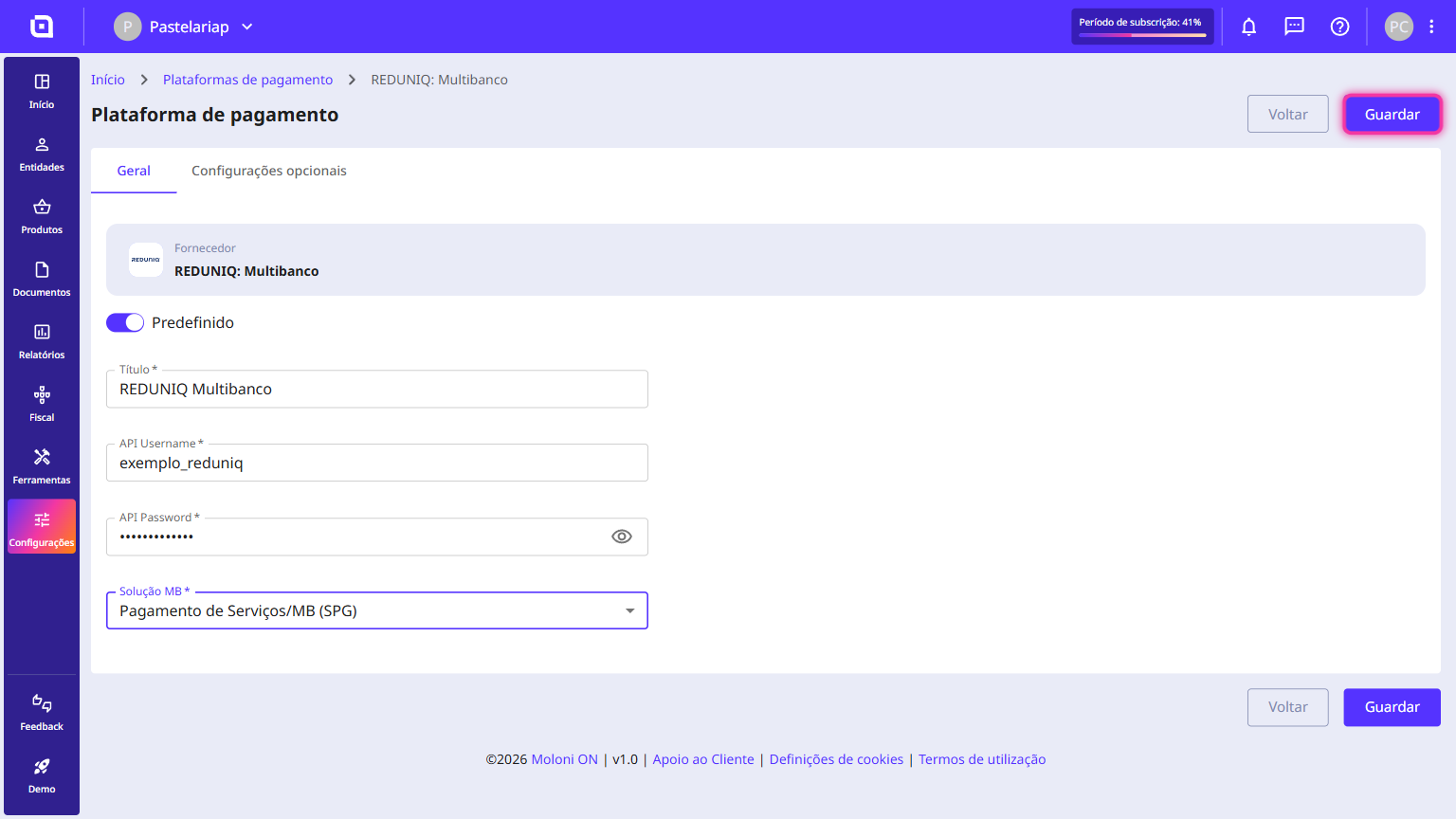The image size is (1456, 819).
Task: Select Configurações in the sidebar
Action: [42, 527]
